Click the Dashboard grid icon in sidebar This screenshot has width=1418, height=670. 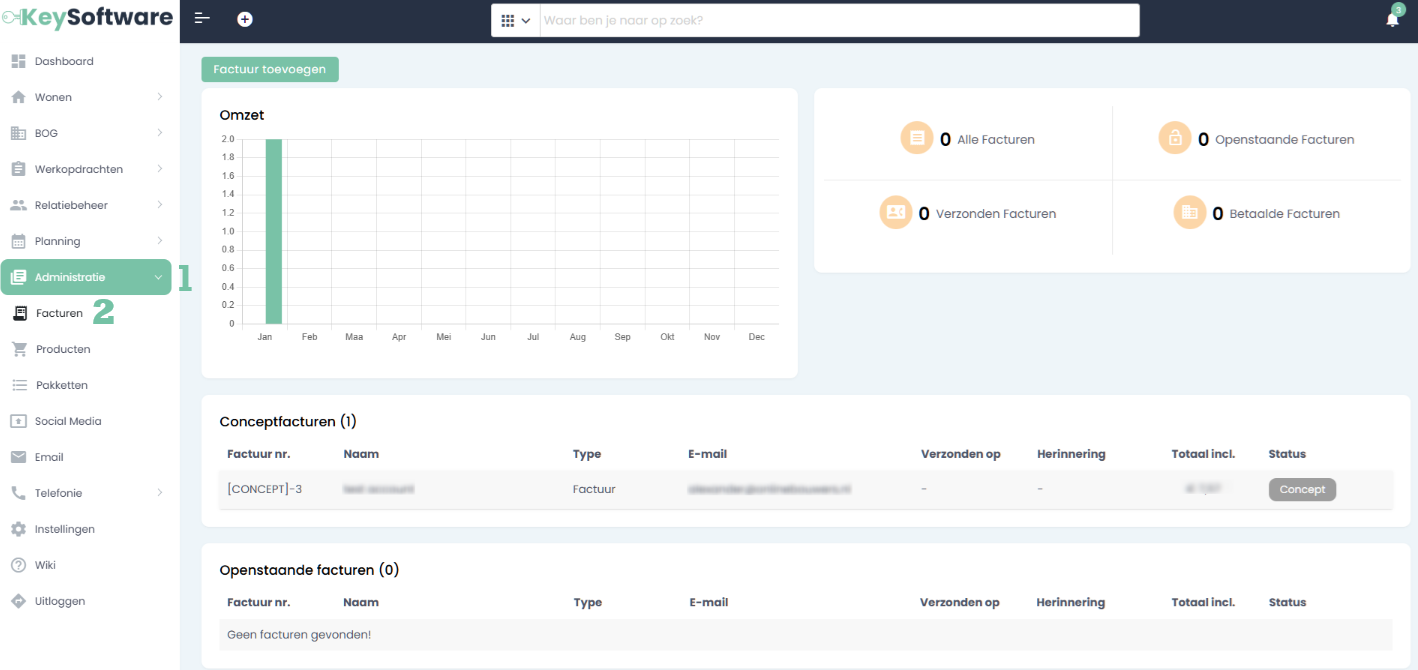pos(18,61)
